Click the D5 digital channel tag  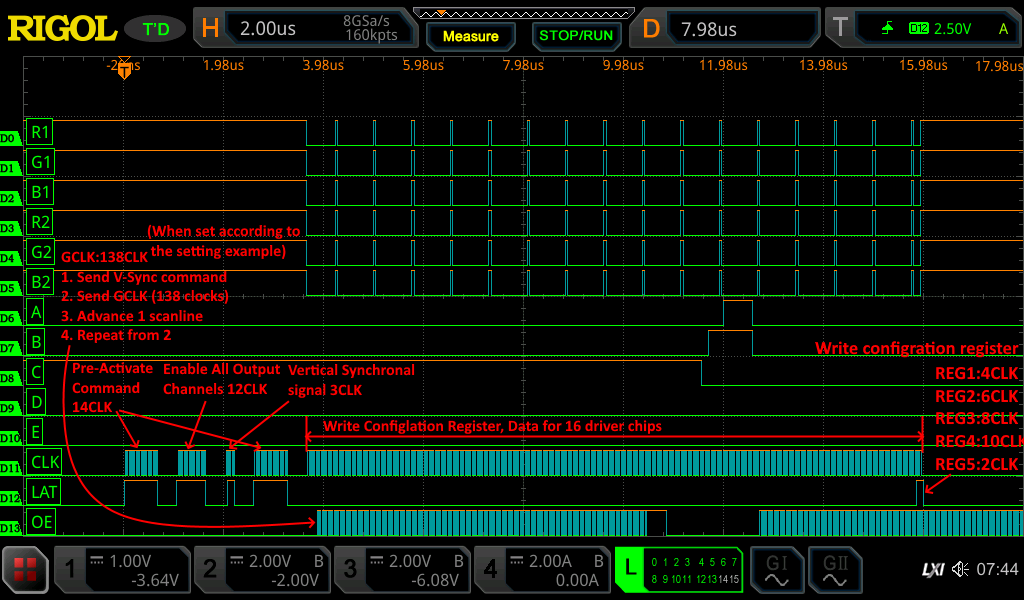point(9,289)
